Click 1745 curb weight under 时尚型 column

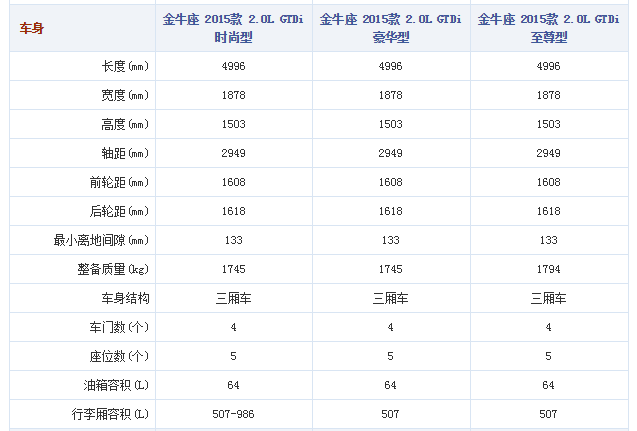click(x=233, y=269)
